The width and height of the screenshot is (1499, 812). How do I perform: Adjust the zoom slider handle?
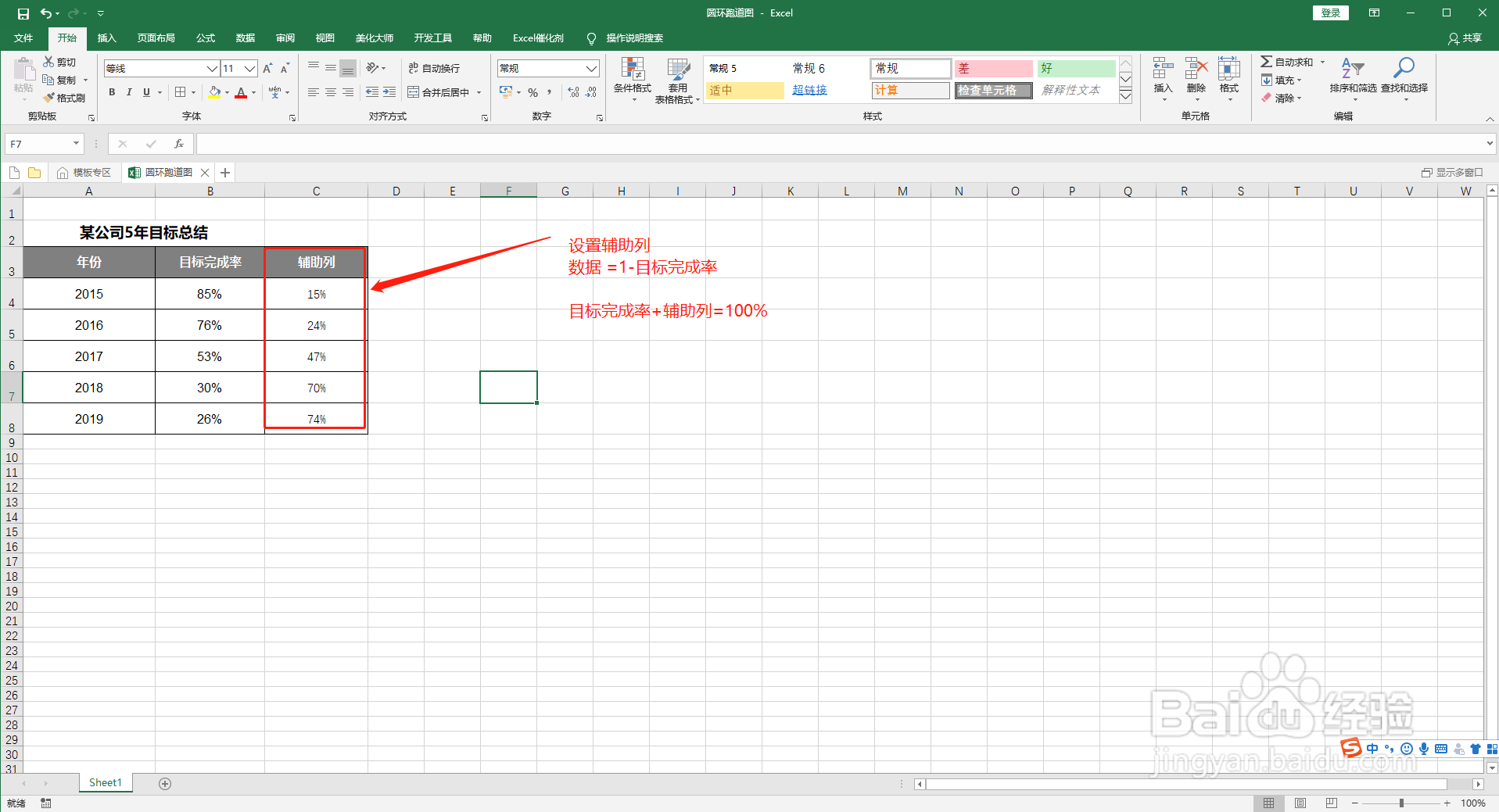pyautogui.click(x=1401, y=803)
